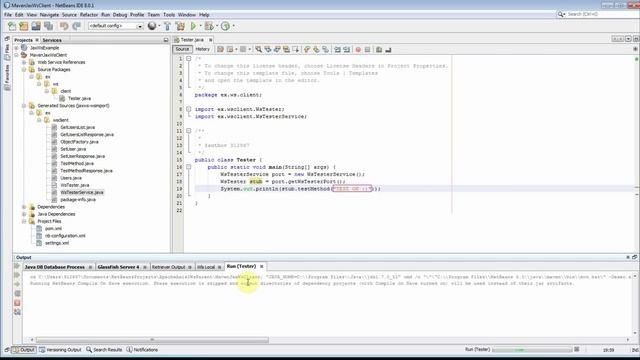The width and height of the screenshot is (640, 360).
Task: Click the Stop Macro Recording icon
Action: 367,49
